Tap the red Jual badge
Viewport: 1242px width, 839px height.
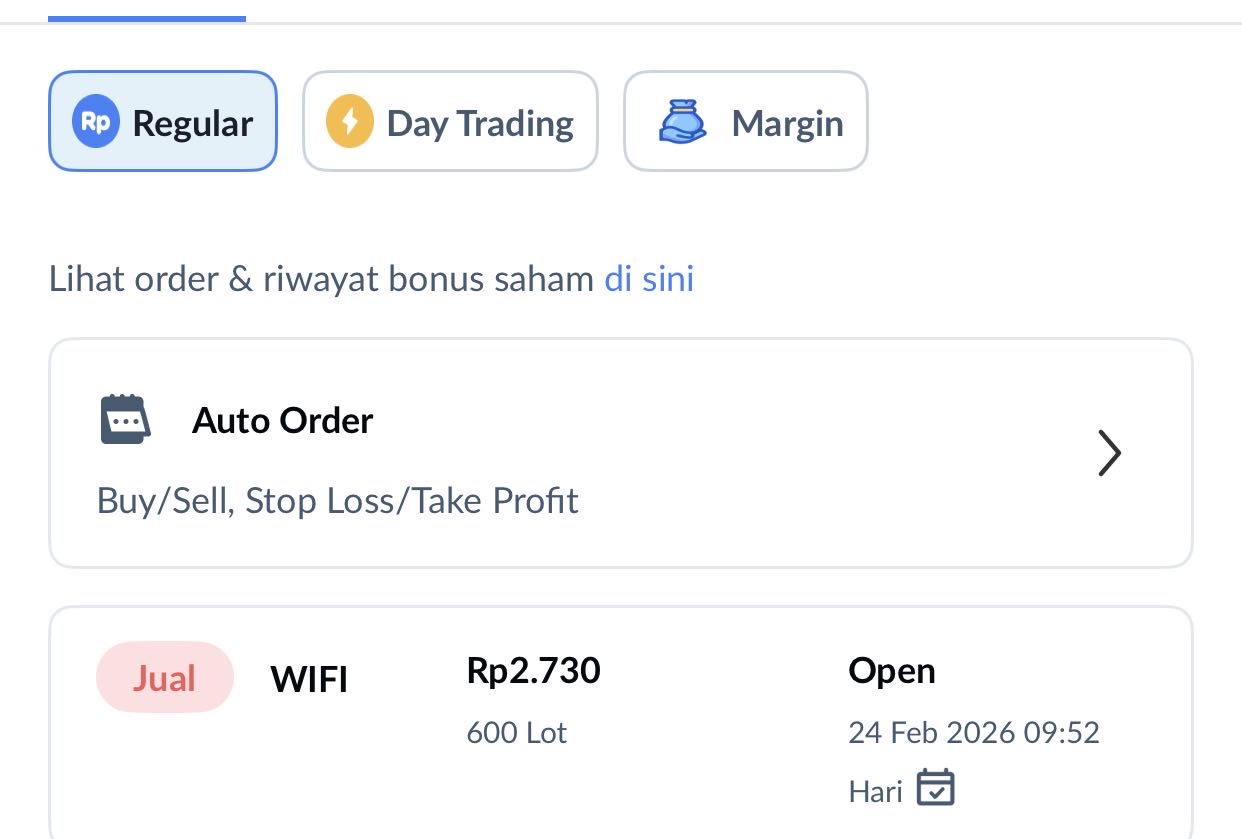(x=165, y=678)
